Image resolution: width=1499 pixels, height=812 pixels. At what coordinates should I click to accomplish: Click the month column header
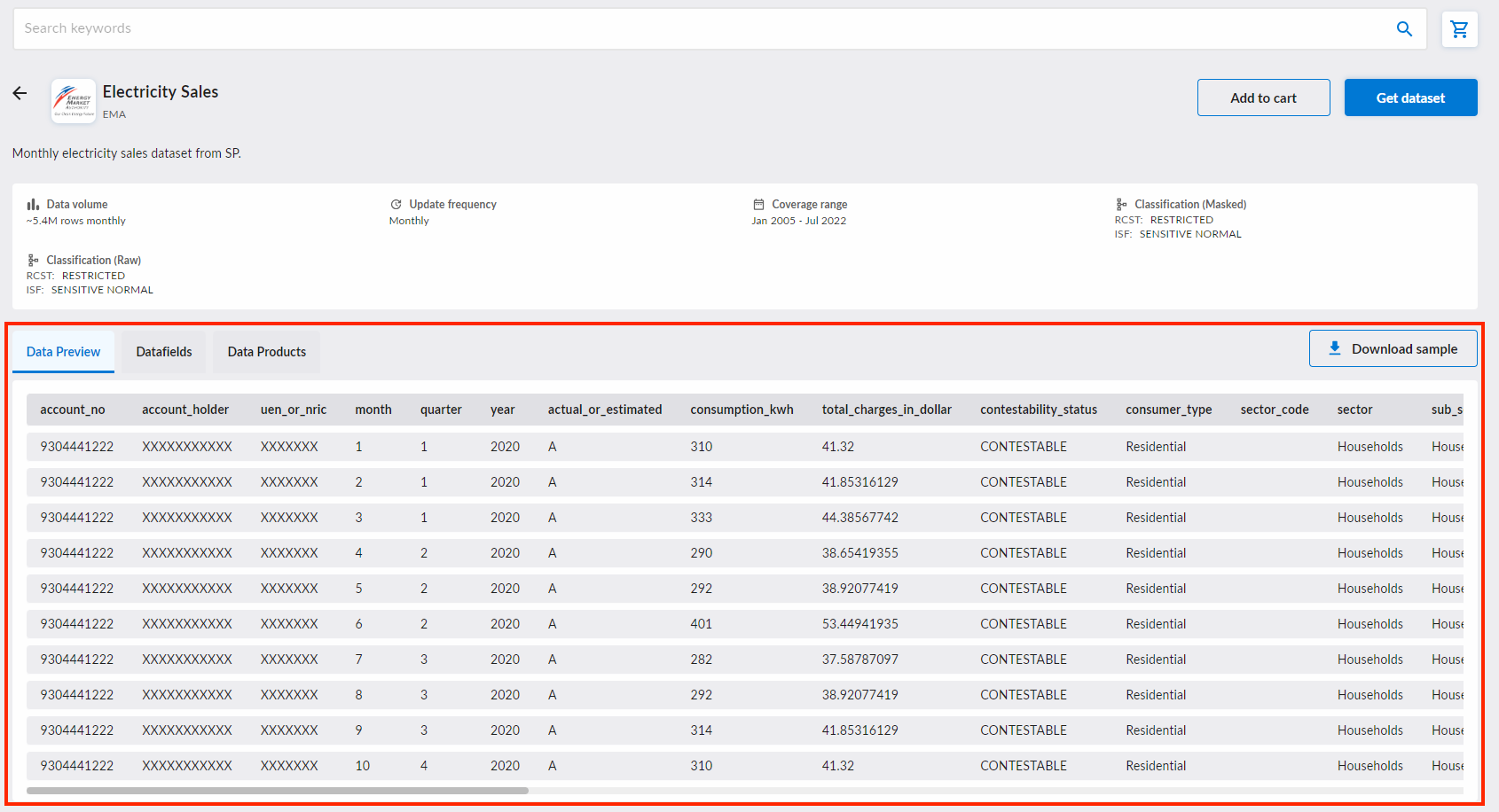coord(373,410)
